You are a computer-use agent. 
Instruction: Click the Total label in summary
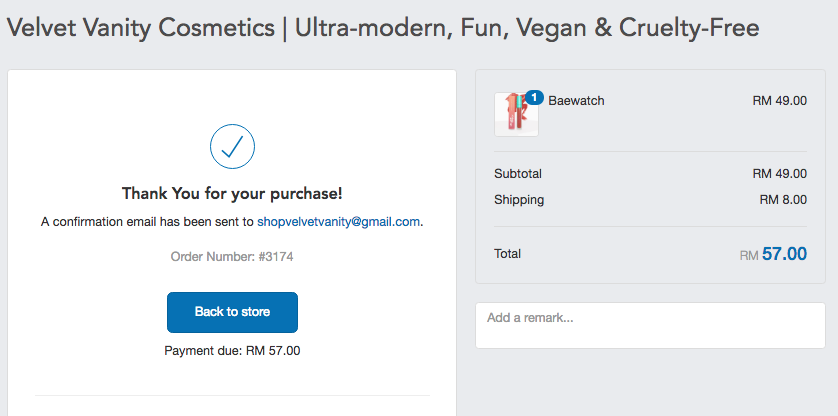point(507,253)
